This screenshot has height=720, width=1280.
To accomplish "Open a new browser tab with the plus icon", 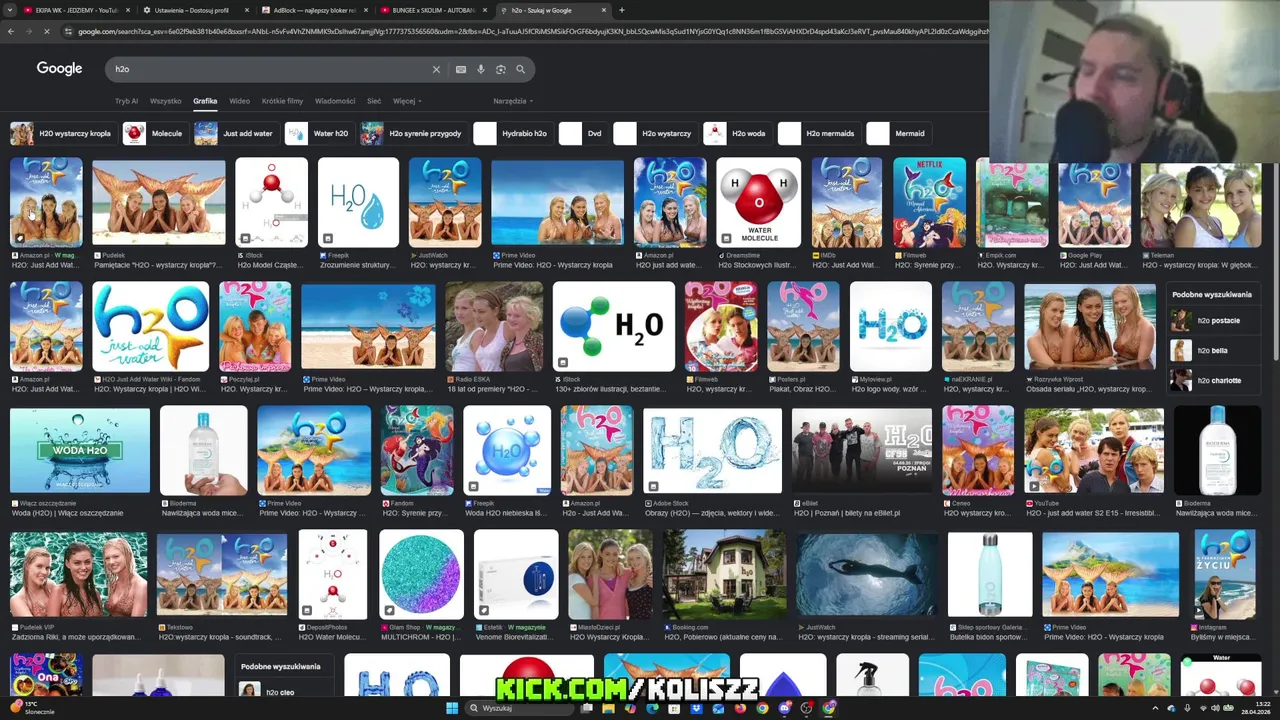I will 622,10.
